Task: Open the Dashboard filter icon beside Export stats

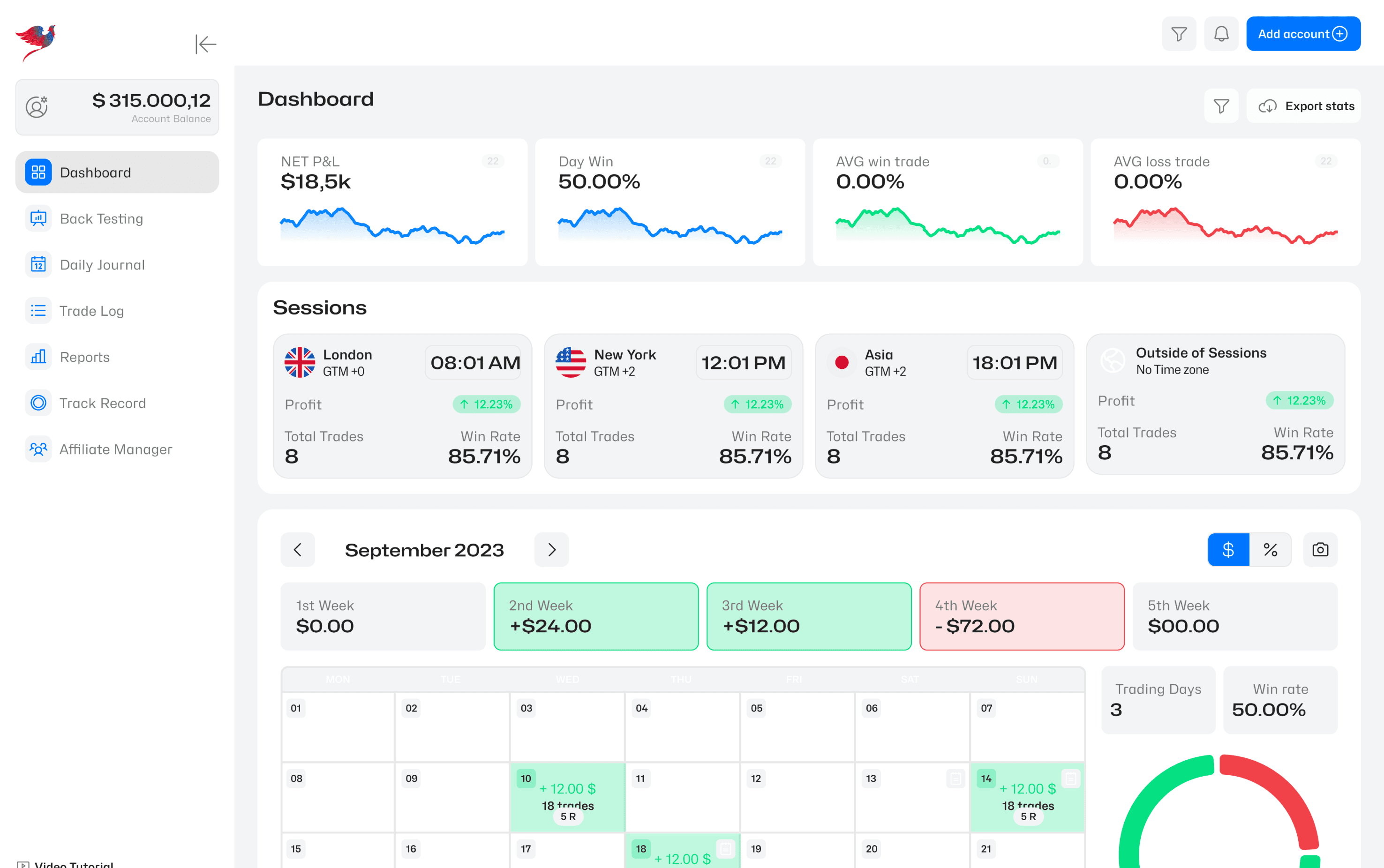Action: [1221, 106]
